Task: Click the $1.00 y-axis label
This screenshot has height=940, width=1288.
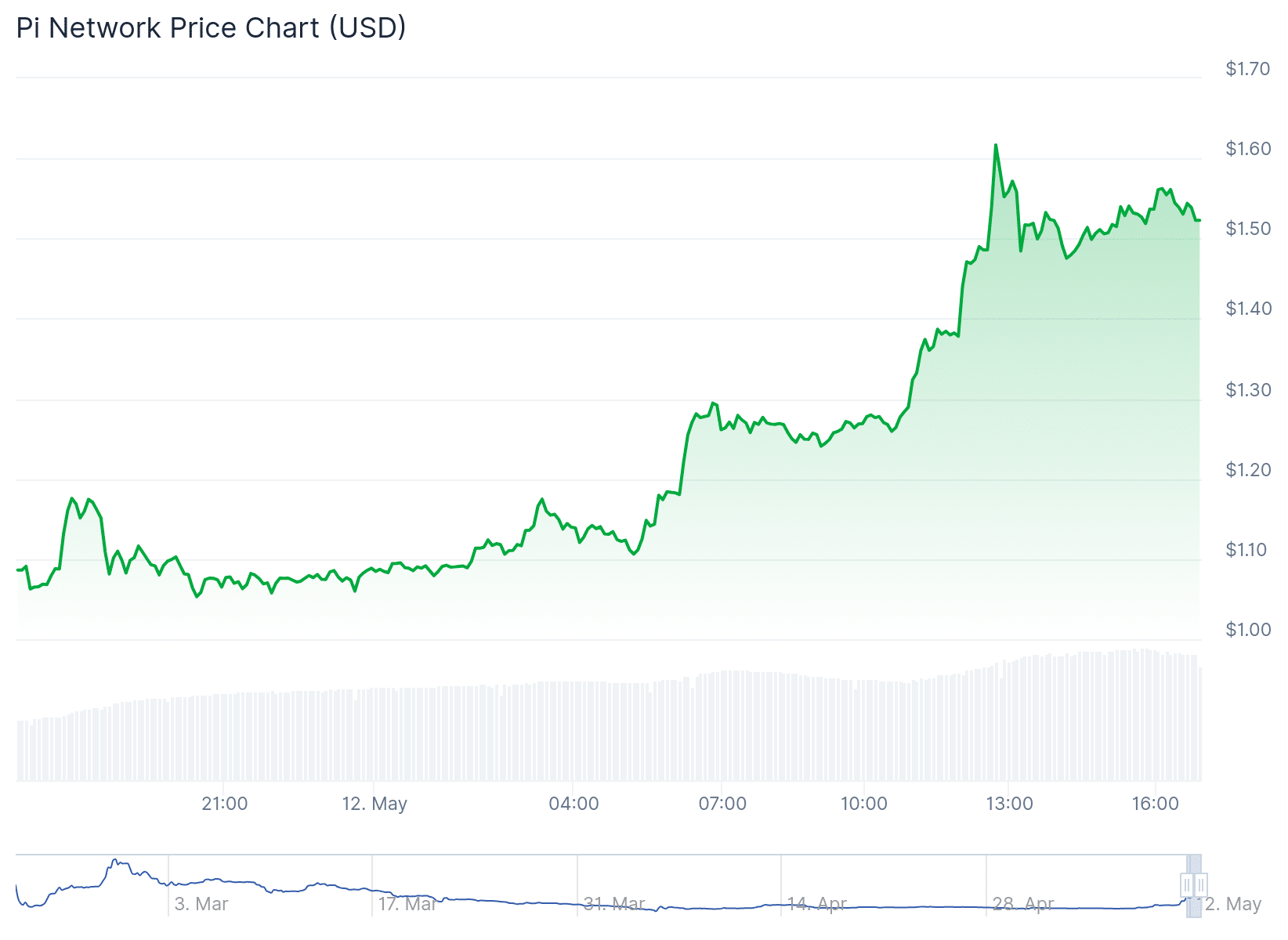Action: [x=1248, y=630]
